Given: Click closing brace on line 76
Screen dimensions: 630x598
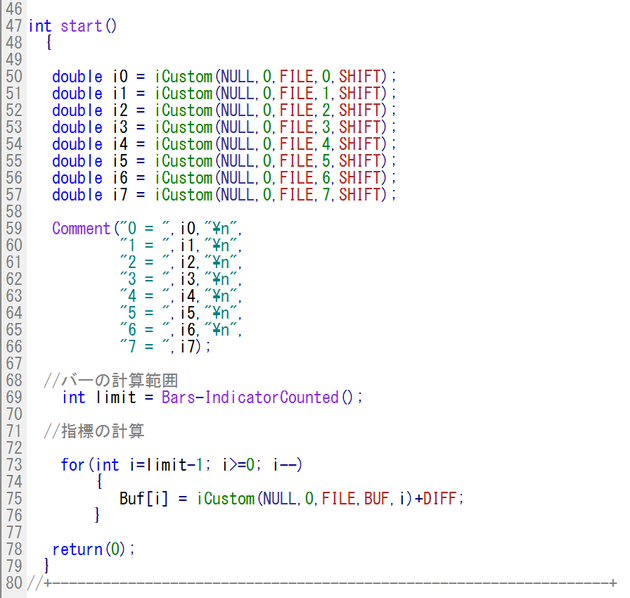Looking at the screenshot, I should click(97, 515).
